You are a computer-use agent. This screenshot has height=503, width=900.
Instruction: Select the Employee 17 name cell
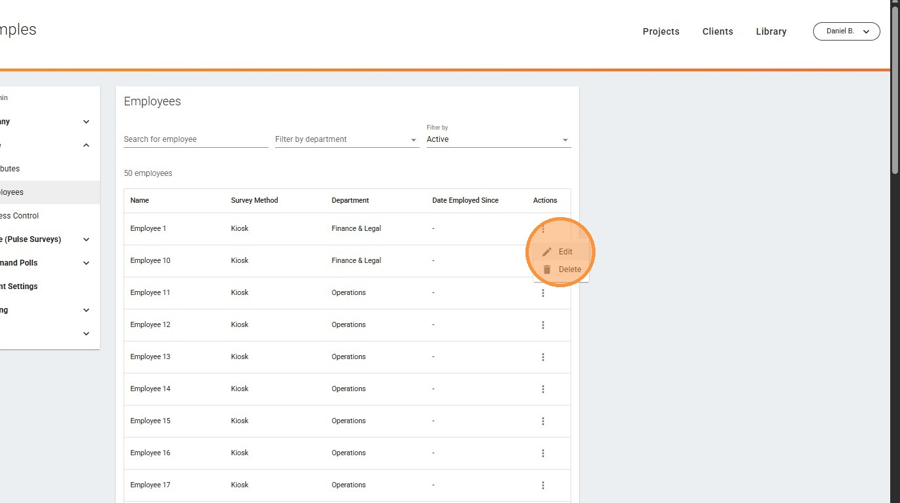point(150,486)
